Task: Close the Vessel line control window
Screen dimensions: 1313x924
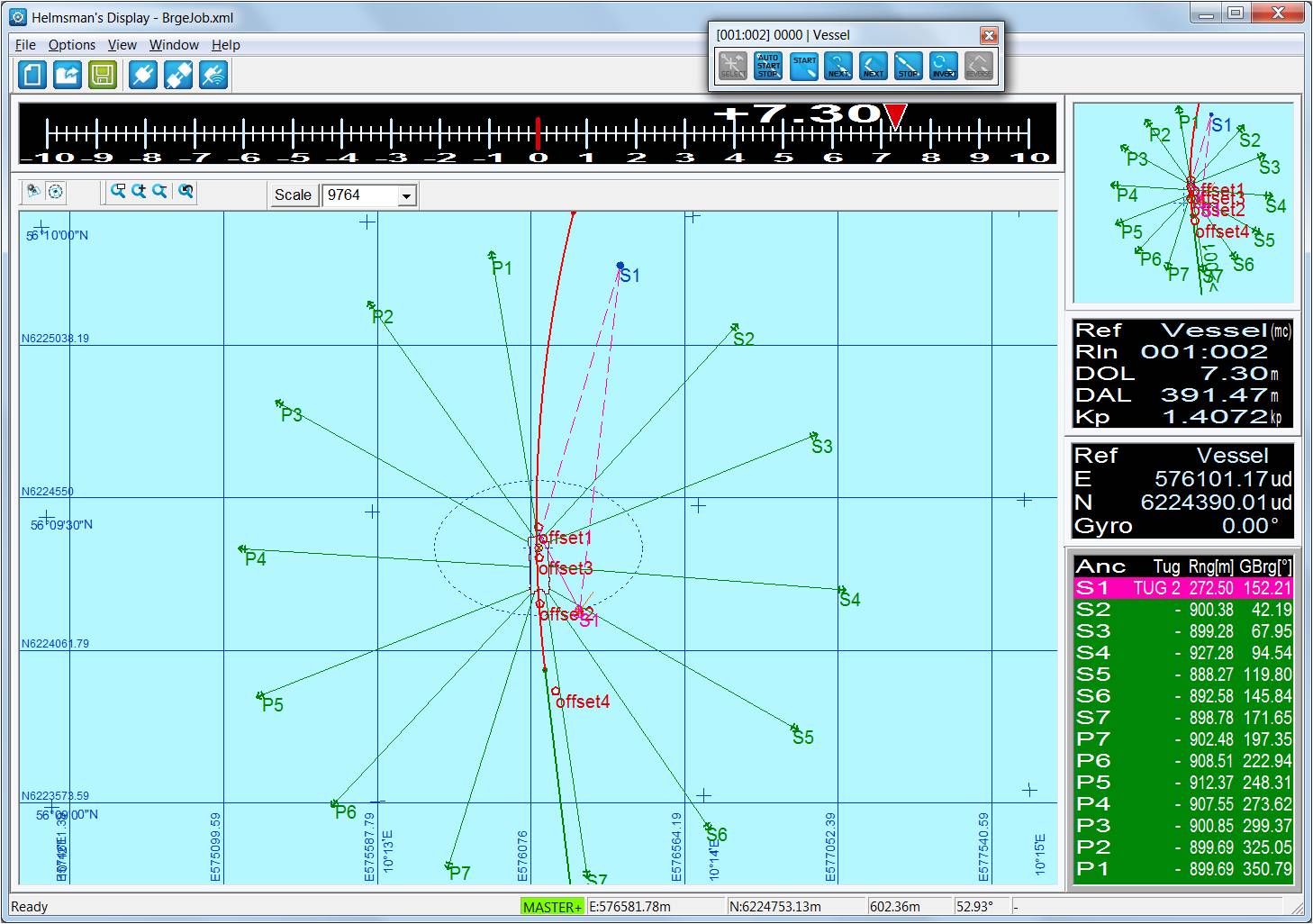Action: 989,35
